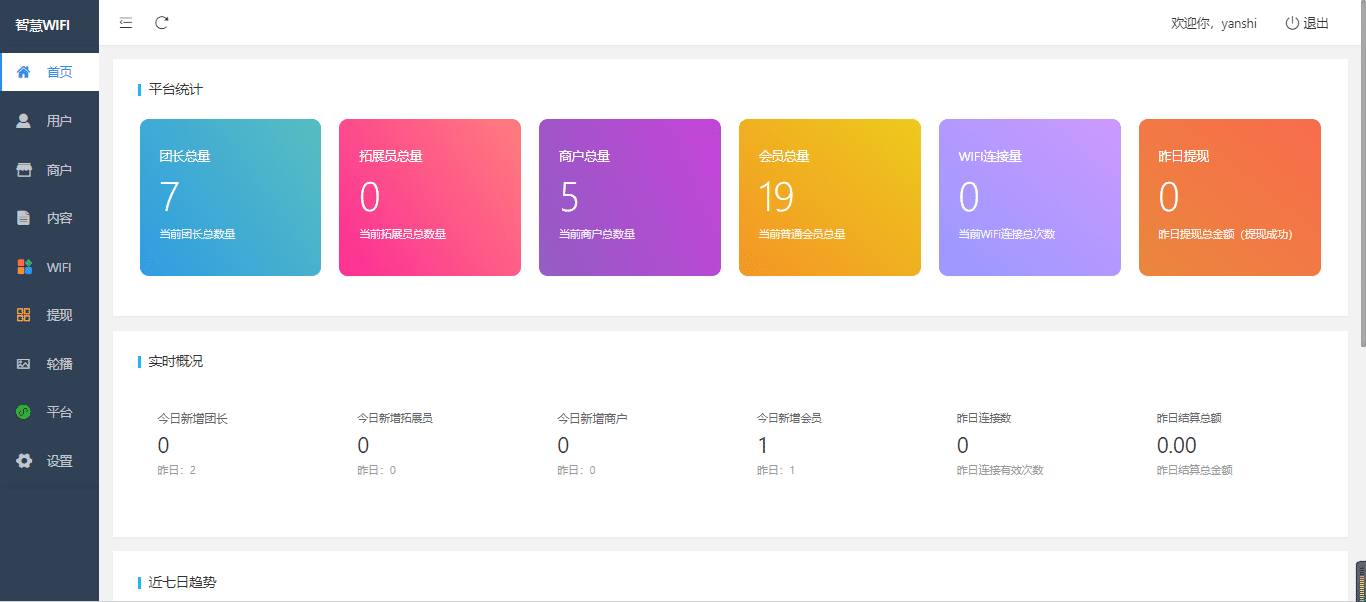Click the 团长总量 statistics card
This screenshot has width=1366, height=602.
(230, 197)
